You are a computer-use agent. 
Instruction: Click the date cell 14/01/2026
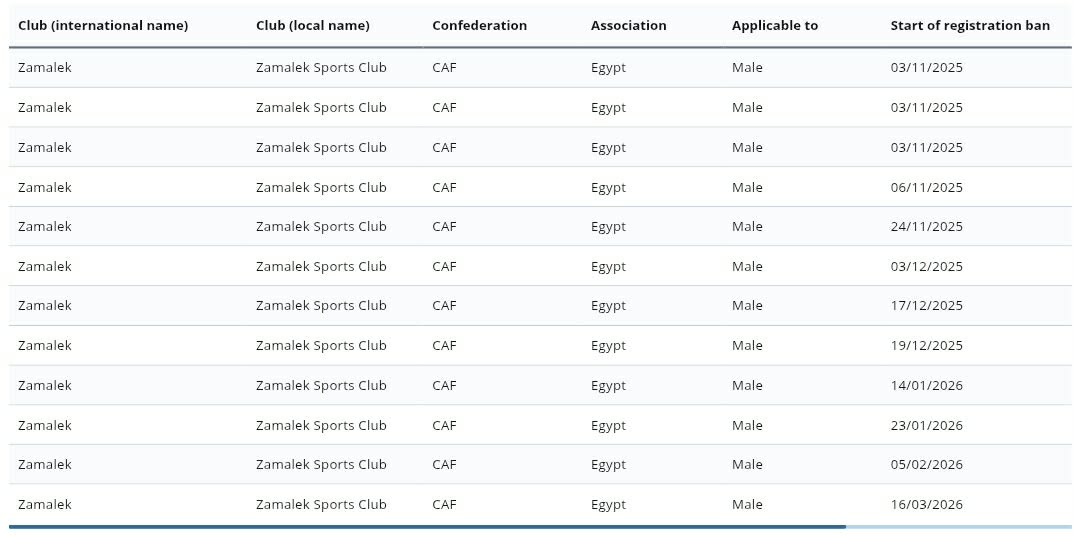point(926,385)
